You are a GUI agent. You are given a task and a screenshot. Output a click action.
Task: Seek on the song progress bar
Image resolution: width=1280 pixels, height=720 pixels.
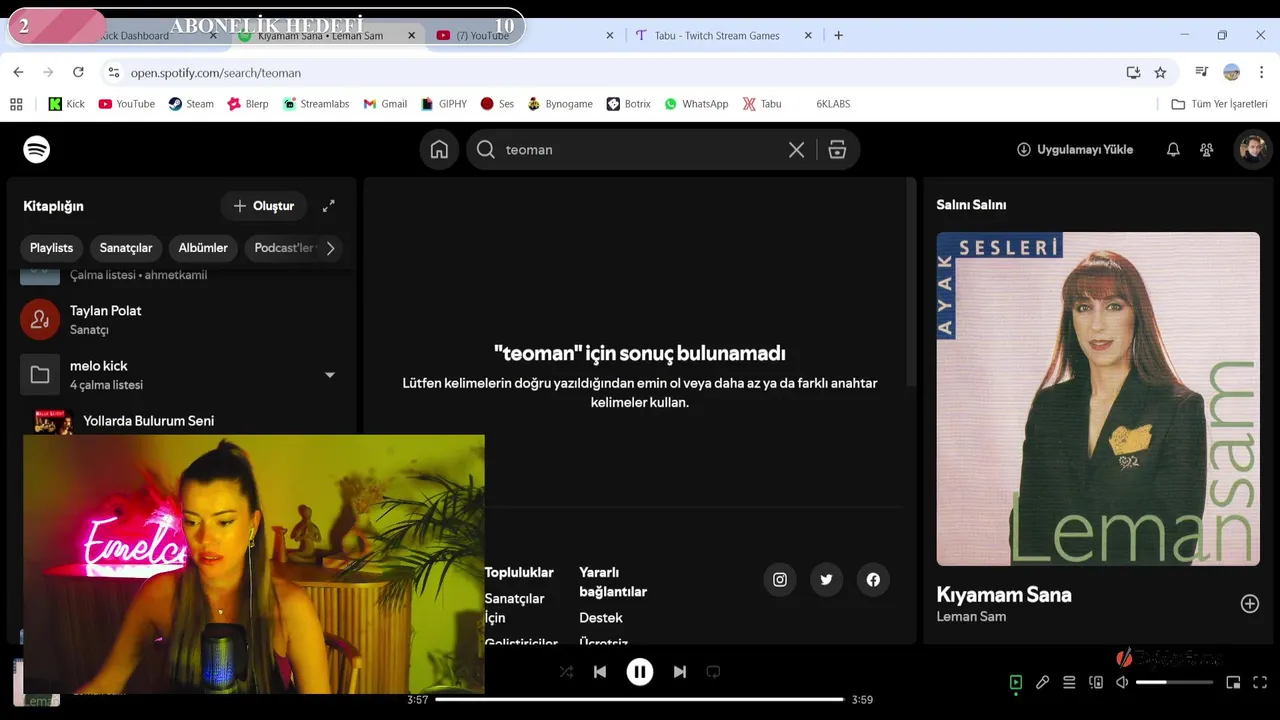(x=640, y=700)
